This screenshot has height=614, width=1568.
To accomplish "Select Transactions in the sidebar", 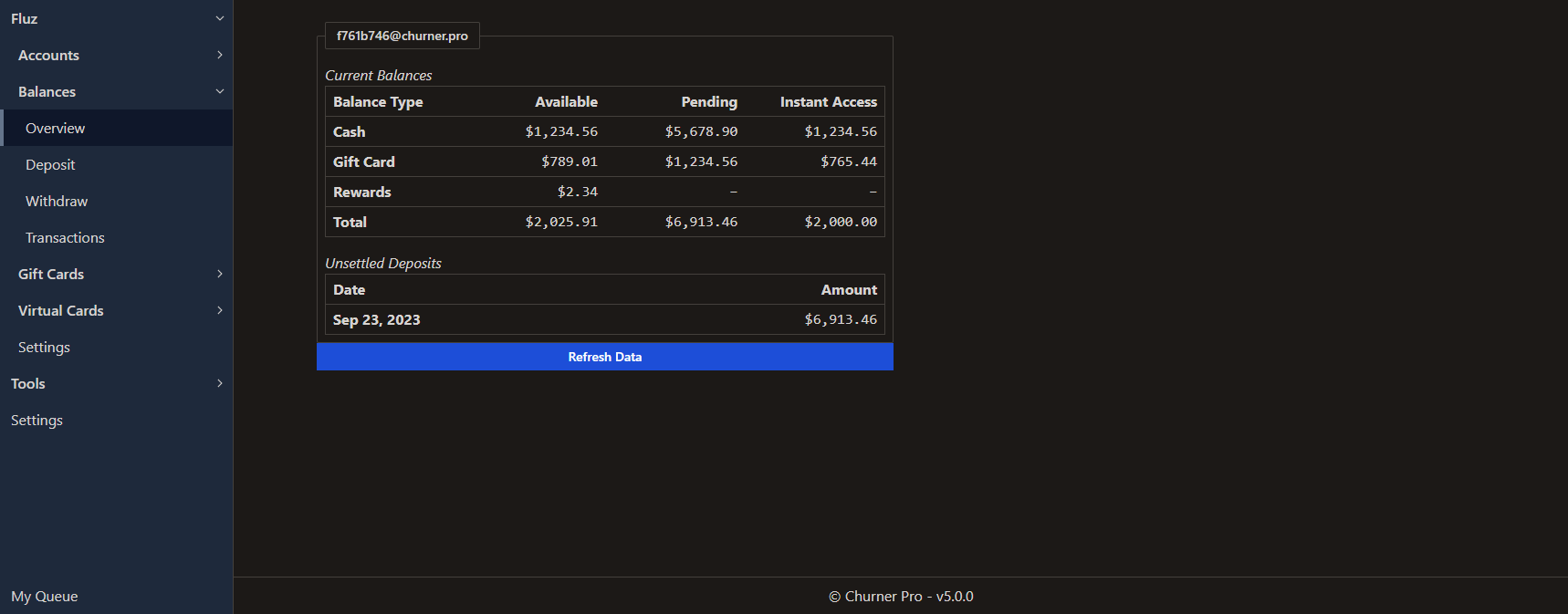I will [65, 238].
